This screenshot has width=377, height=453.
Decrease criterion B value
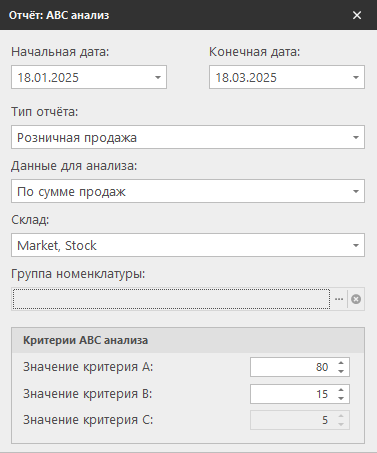point(341,398)
